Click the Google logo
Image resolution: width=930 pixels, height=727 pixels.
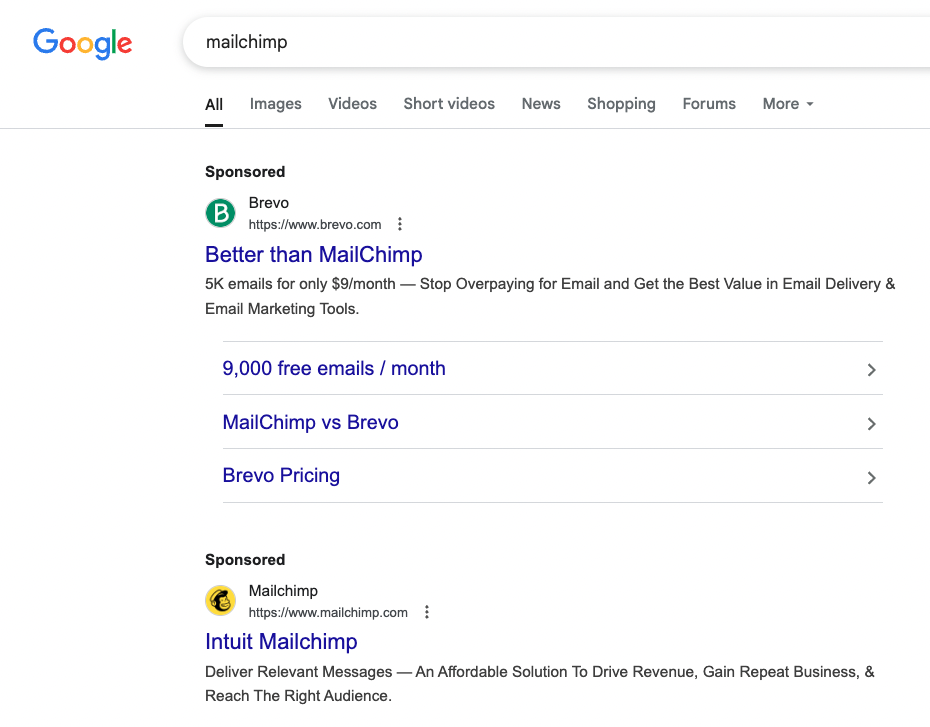(x=82, y=43)
